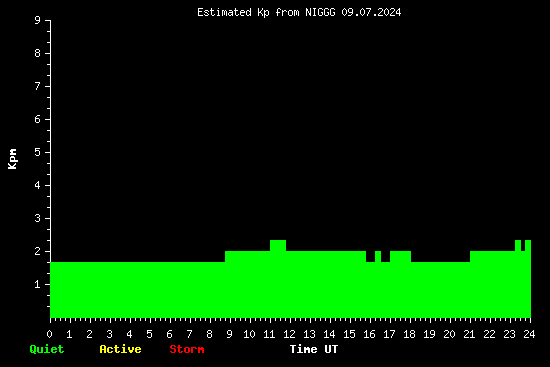
Task: Click the 9 hour label on time axis
Action: pyautogui.click(x=229, y=334)
